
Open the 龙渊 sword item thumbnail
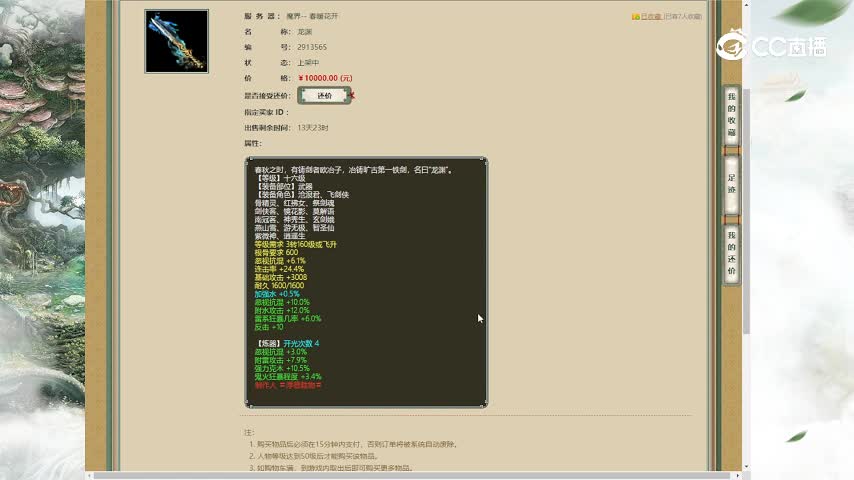(x=176, y=41)
